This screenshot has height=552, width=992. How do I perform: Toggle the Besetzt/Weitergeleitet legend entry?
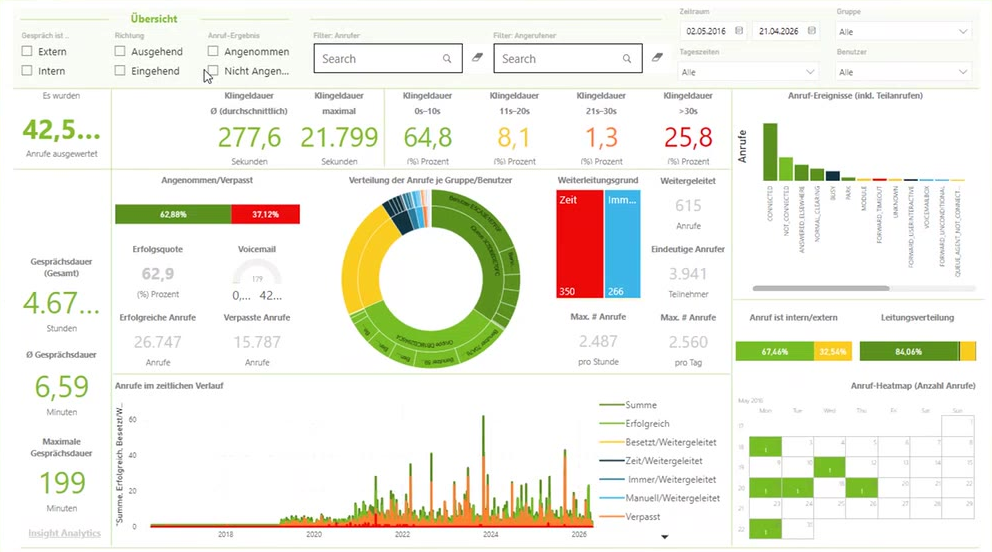coord(658,442)
